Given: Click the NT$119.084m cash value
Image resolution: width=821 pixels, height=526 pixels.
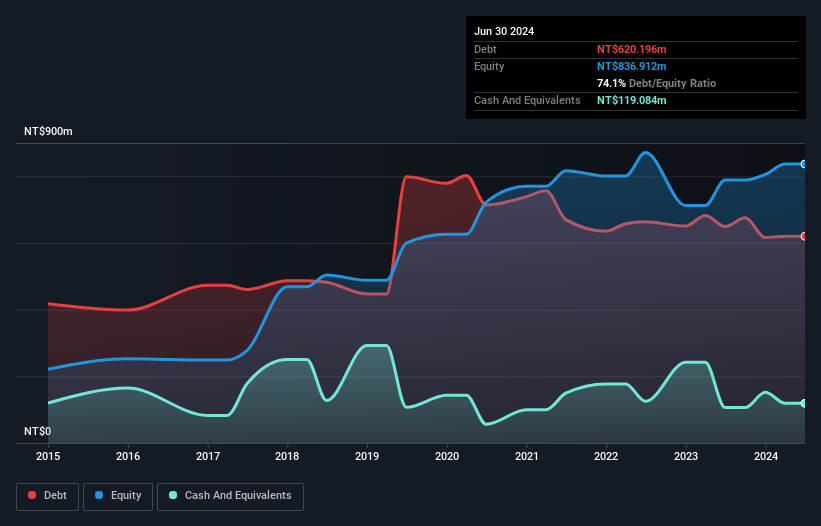Looking at the screenshot, I should pyautogui.click(x=631, y=100).
